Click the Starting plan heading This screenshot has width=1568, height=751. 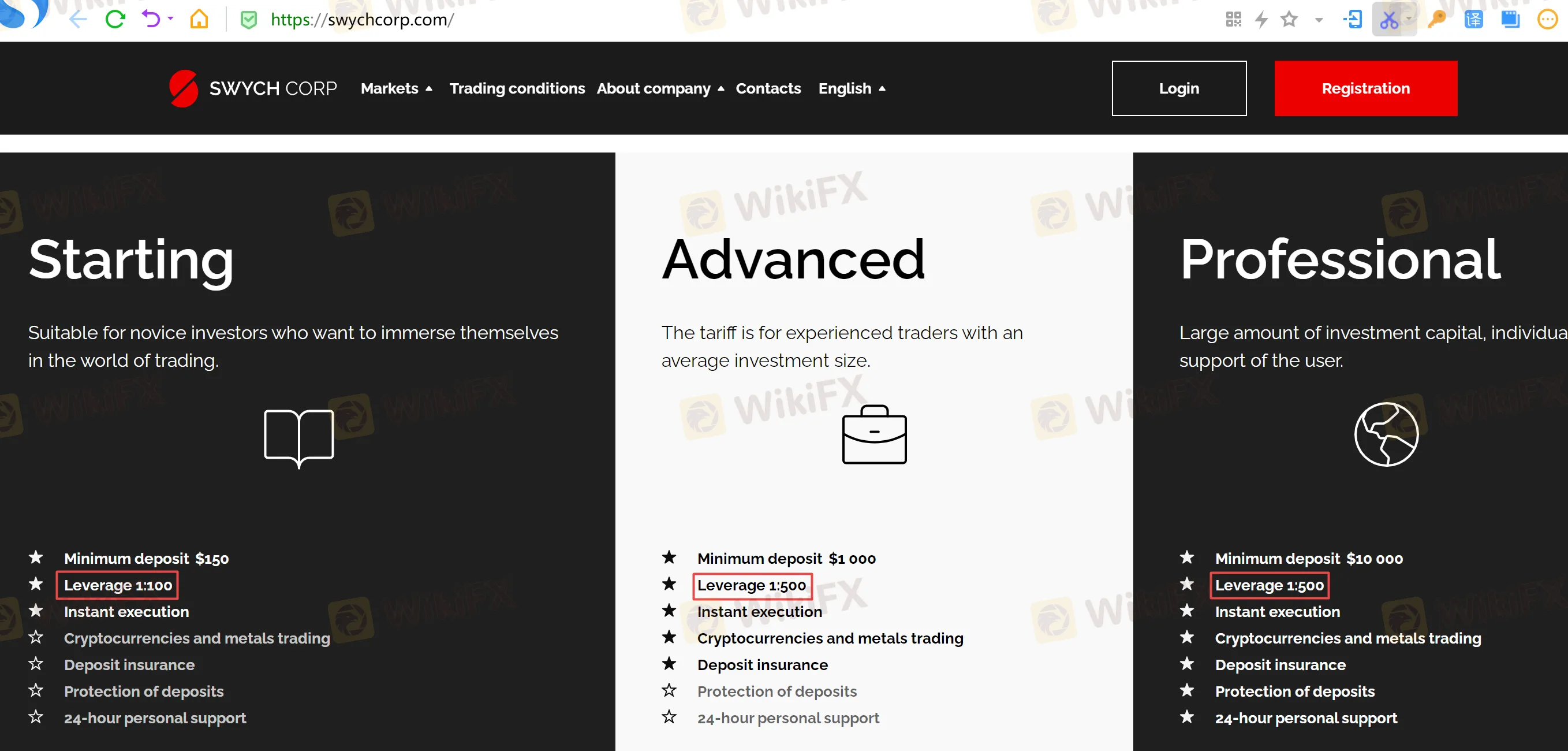point(131,261)
